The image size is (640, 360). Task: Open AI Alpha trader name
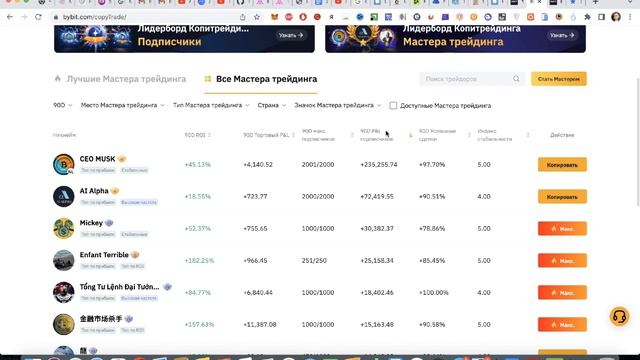point(94,191)
